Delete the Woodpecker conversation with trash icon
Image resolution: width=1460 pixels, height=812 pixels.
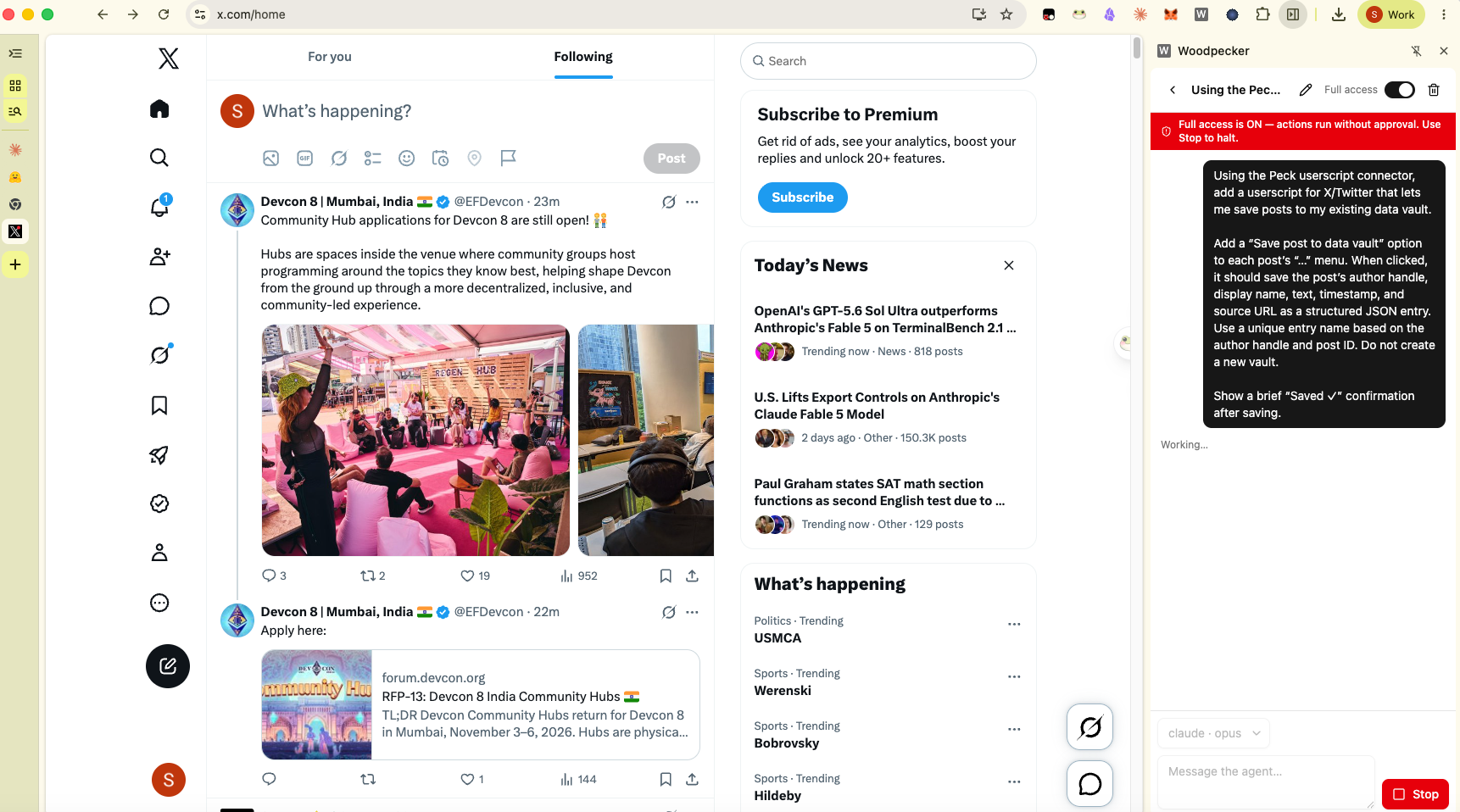tap(1434, 90)
